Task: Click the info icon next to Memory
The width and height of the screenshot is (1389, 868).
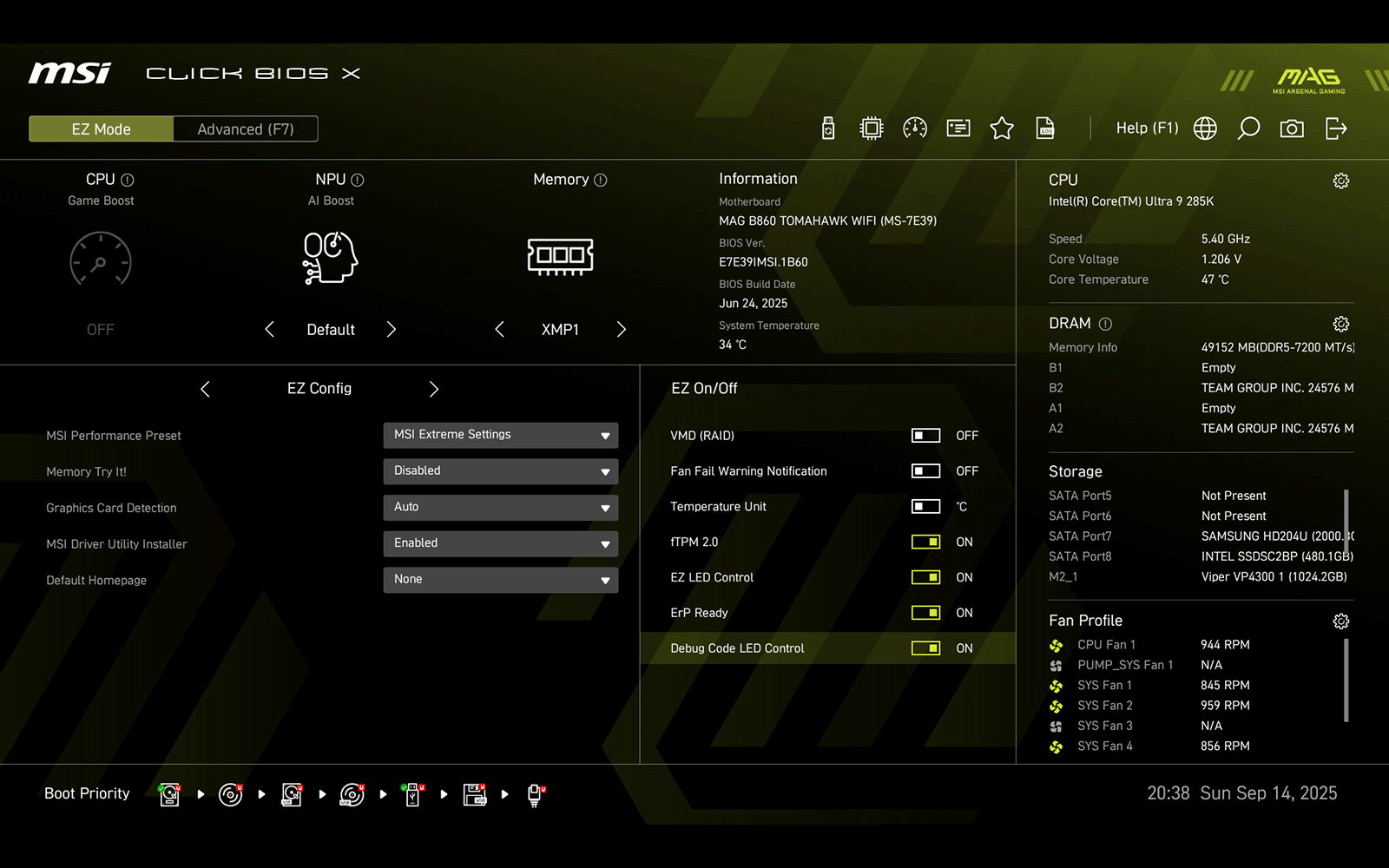Action: 600,180
